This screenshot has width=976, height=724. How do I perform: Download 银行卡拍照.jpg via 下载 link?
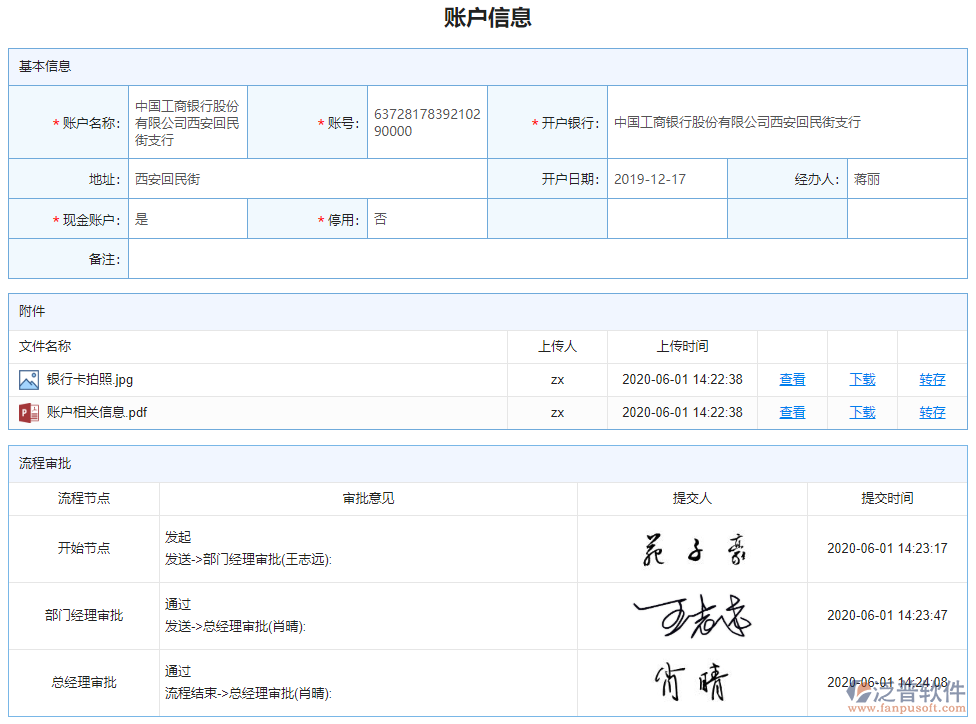click(861, 379)
